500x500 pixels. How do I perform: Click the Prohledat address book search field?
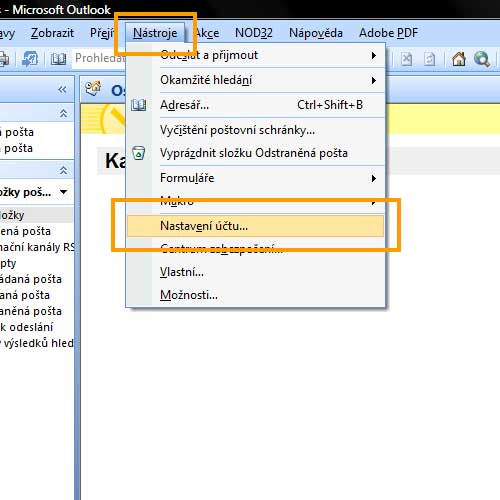point(99,58)
